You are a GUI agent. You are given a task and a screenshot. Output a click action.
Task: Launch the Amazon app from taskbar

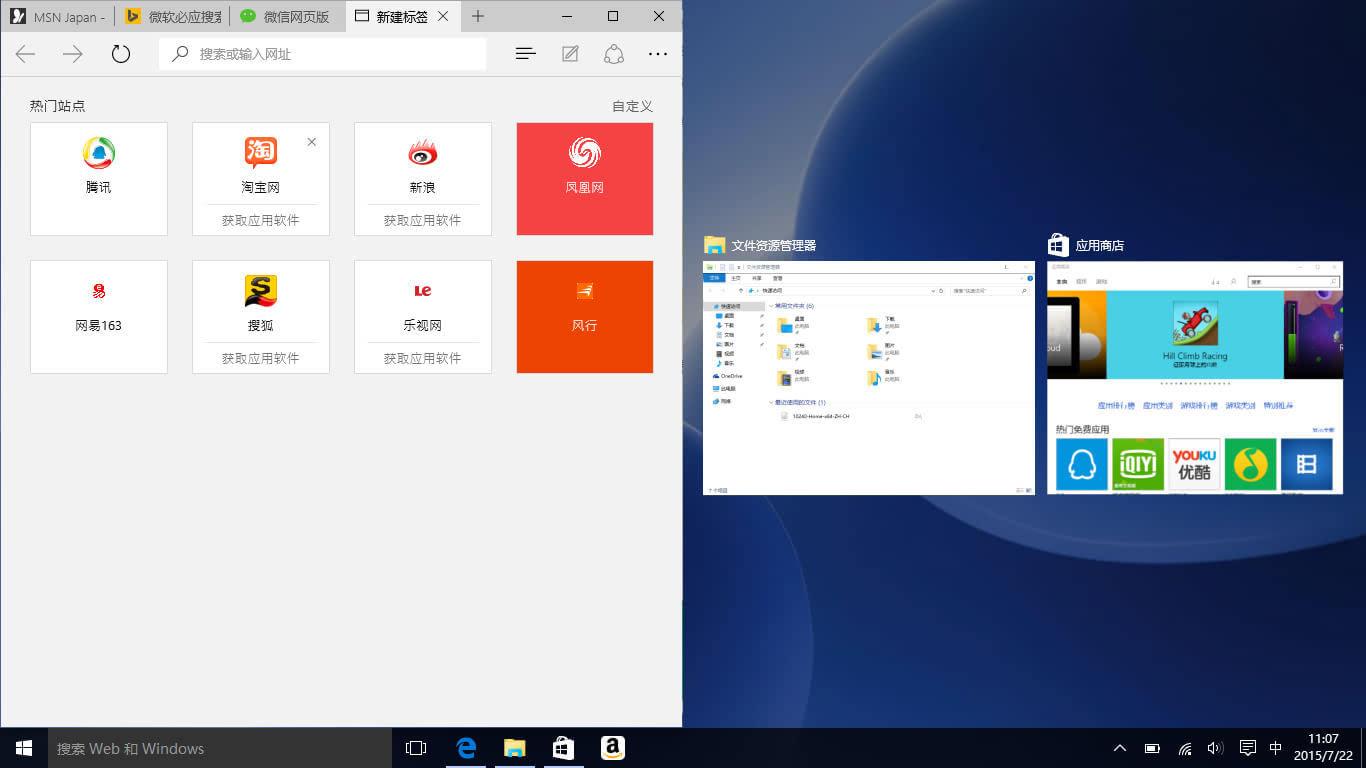tap(612, 748)
